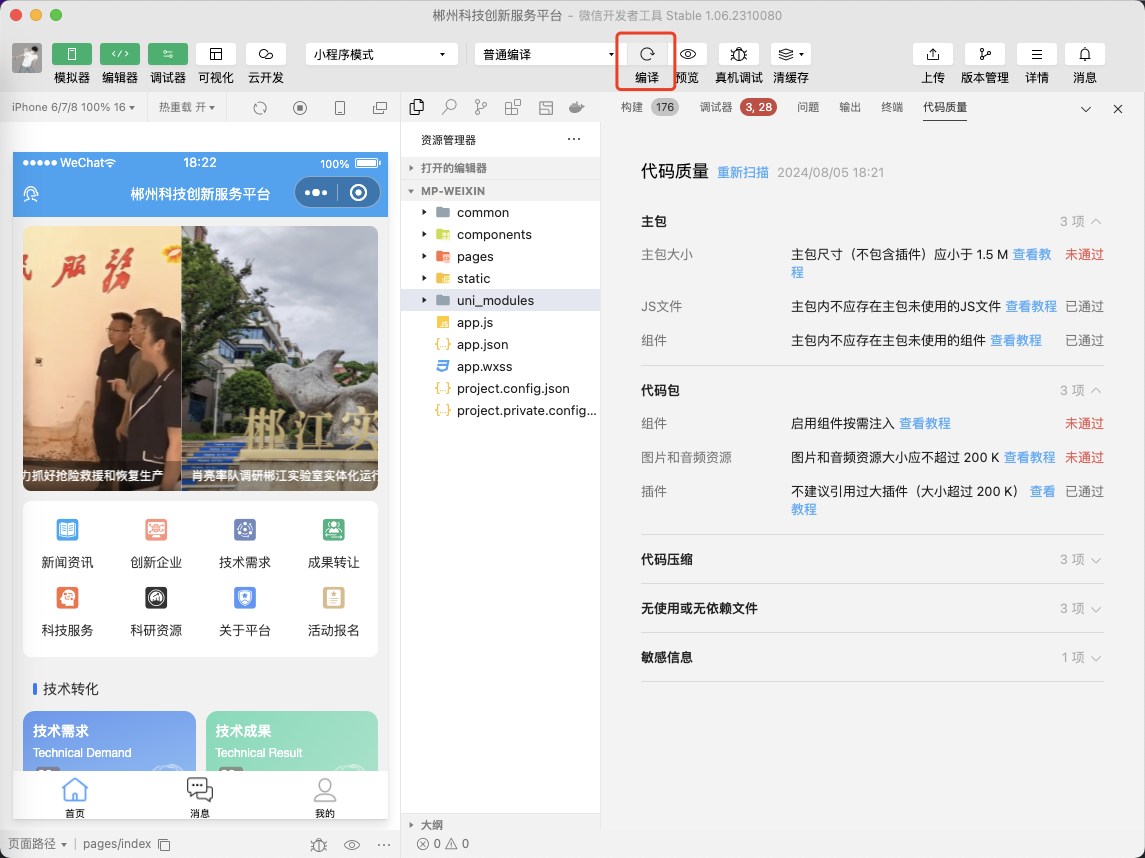Expand the 打开的编辑器 section
Image resolution: width=1145 pixels, height=858 pixels.
tap(501, 168)
